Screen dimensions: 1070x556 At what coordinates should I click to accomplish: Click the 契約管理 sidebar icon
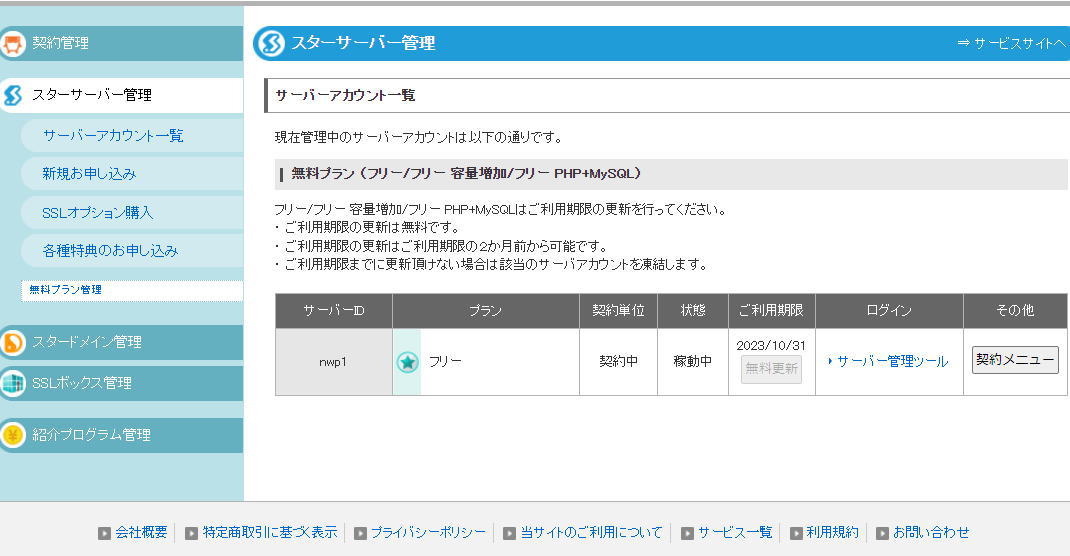click(13, 44)
